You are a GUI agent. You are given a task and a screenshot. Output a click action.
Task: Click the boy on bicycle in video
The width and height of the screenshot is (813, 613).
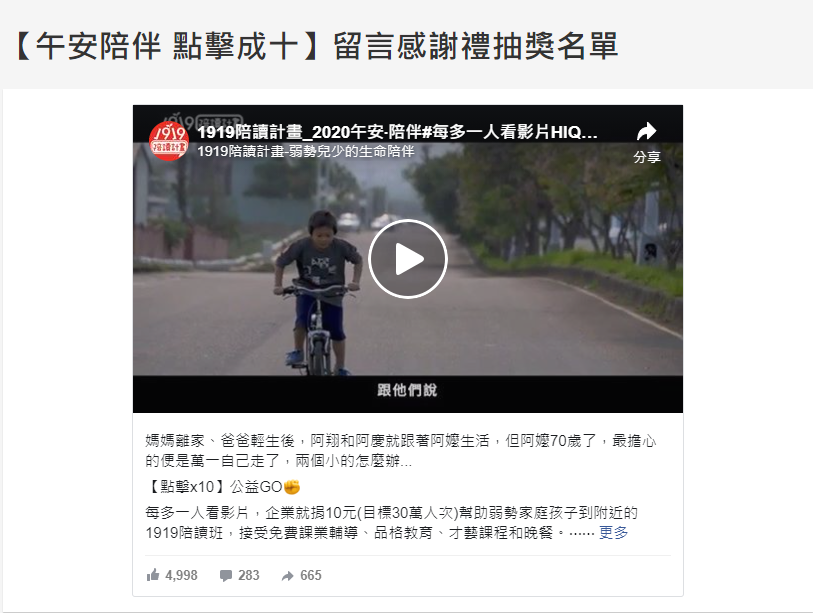[317, 292]
